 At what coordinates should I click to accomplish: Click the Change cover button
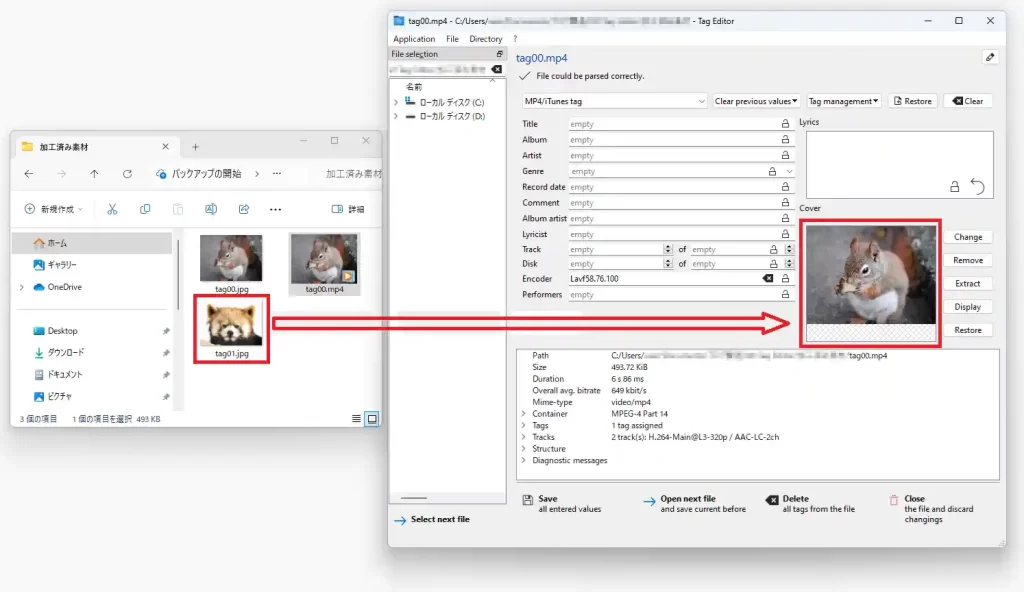tap(967, 237)
